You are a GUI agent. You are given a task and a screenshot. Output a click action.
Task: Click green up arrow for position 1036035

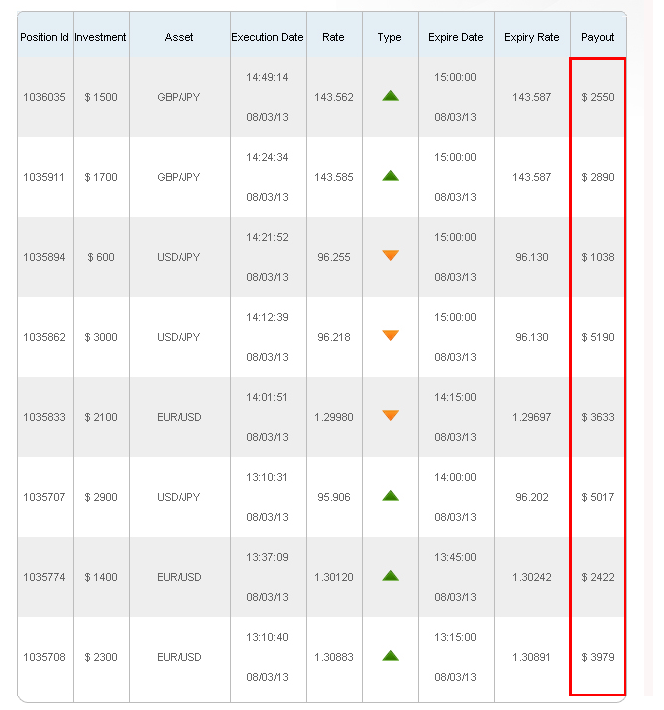coord(390,96)
